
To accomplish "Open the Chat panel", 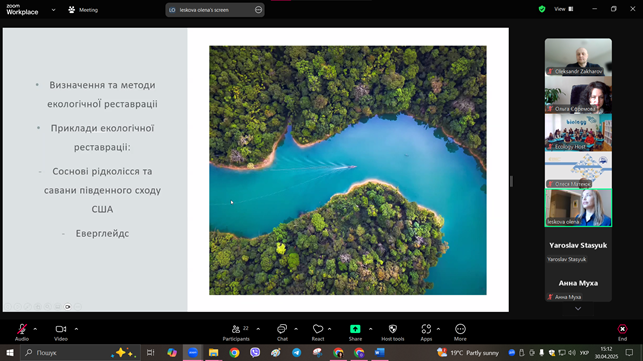I will click(x=282, y=332).
